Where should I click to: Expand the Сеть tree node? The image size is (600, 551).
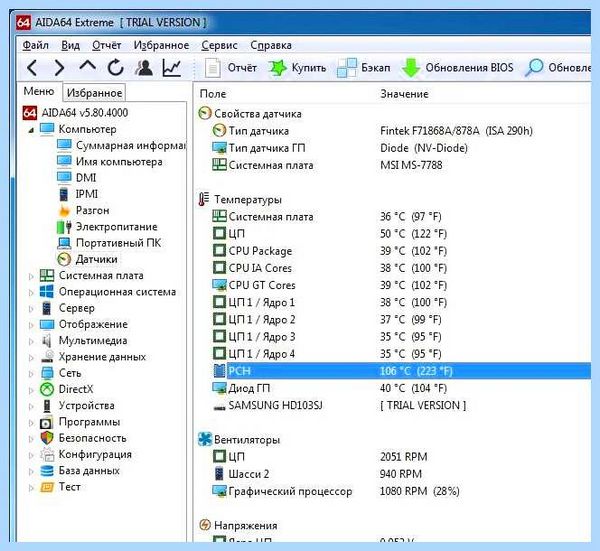pyautogui.click(x=31, y=374)
